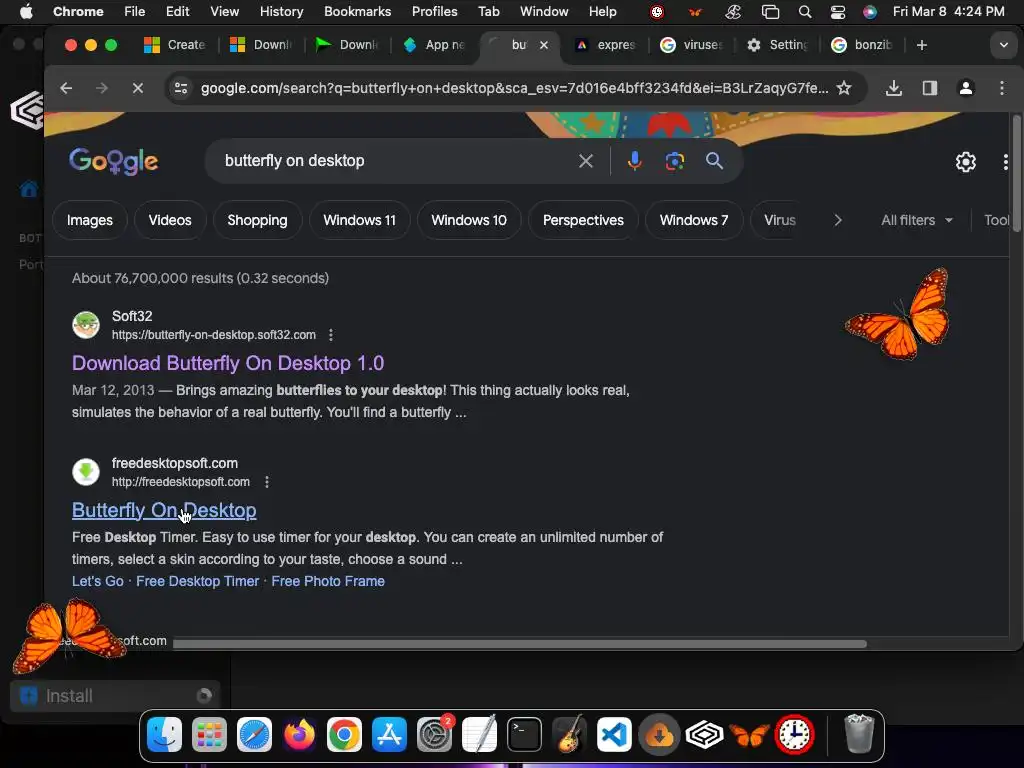
Task: Open System Settings in the Dock
Action: (434, 735)
